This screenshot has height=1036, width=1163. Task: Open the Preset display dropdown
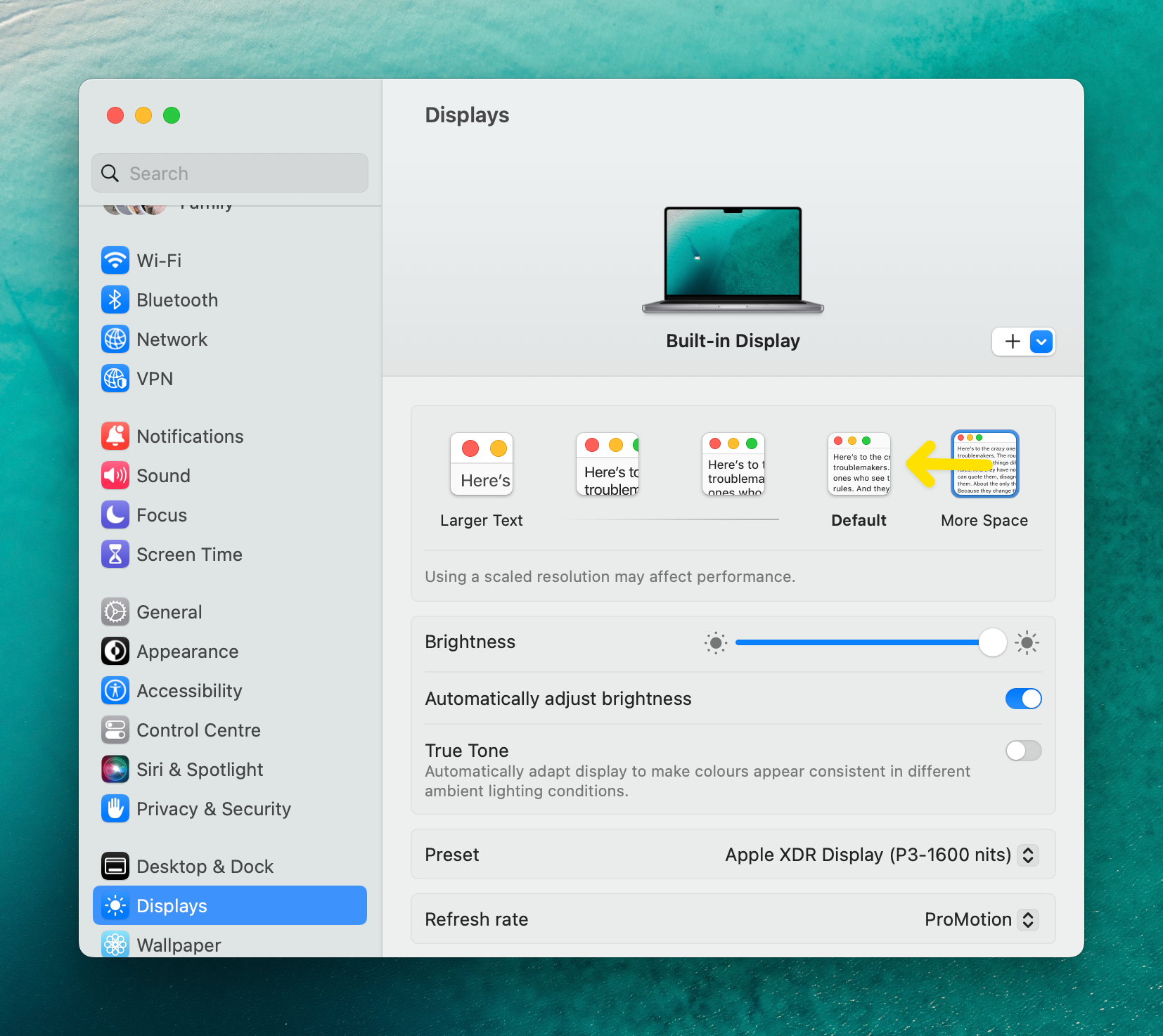pyautogui.click(x=1028, y=855)
